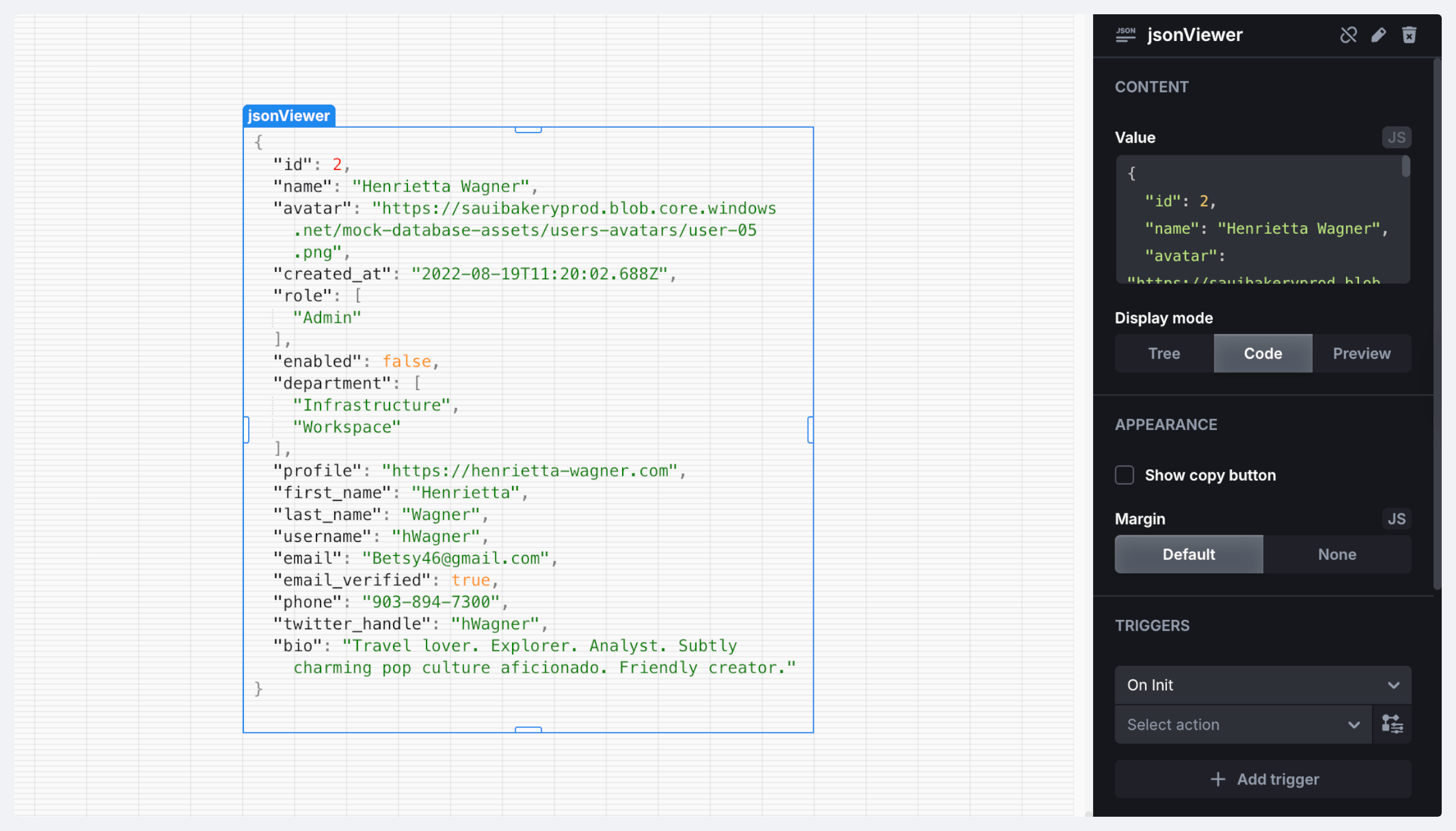Click the Value code editor scrollbar
The image size is (1456, 831).
tap(1405, 167)
